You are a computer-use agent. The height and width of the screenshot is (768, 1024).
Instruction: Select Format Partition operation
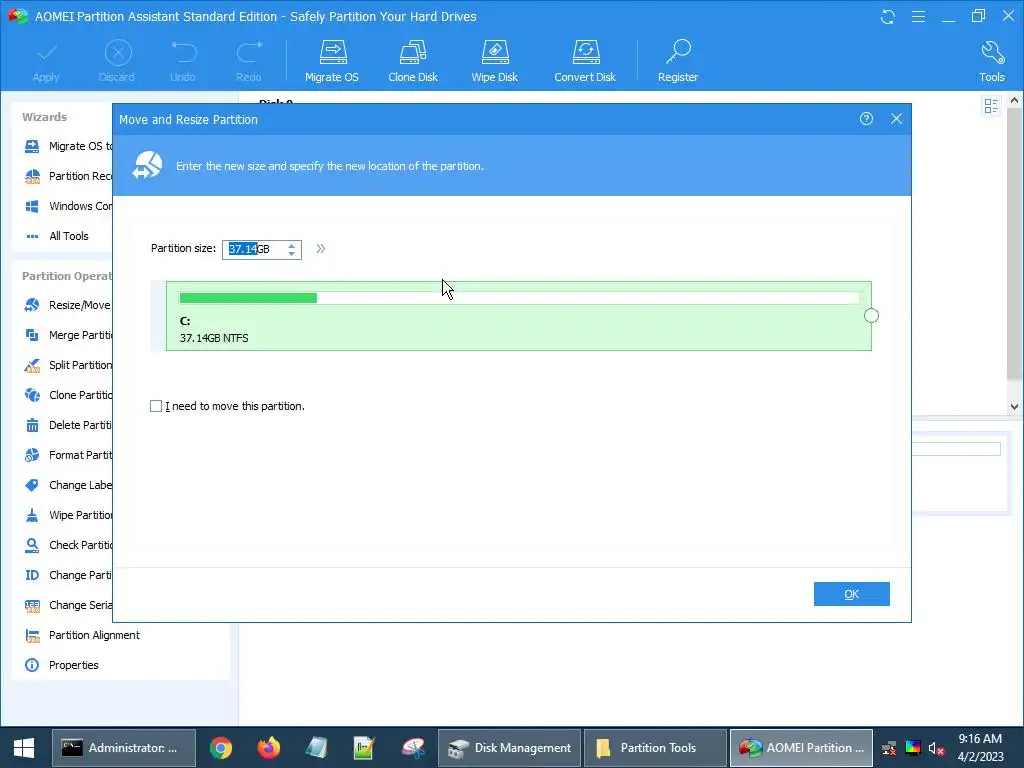68,455
